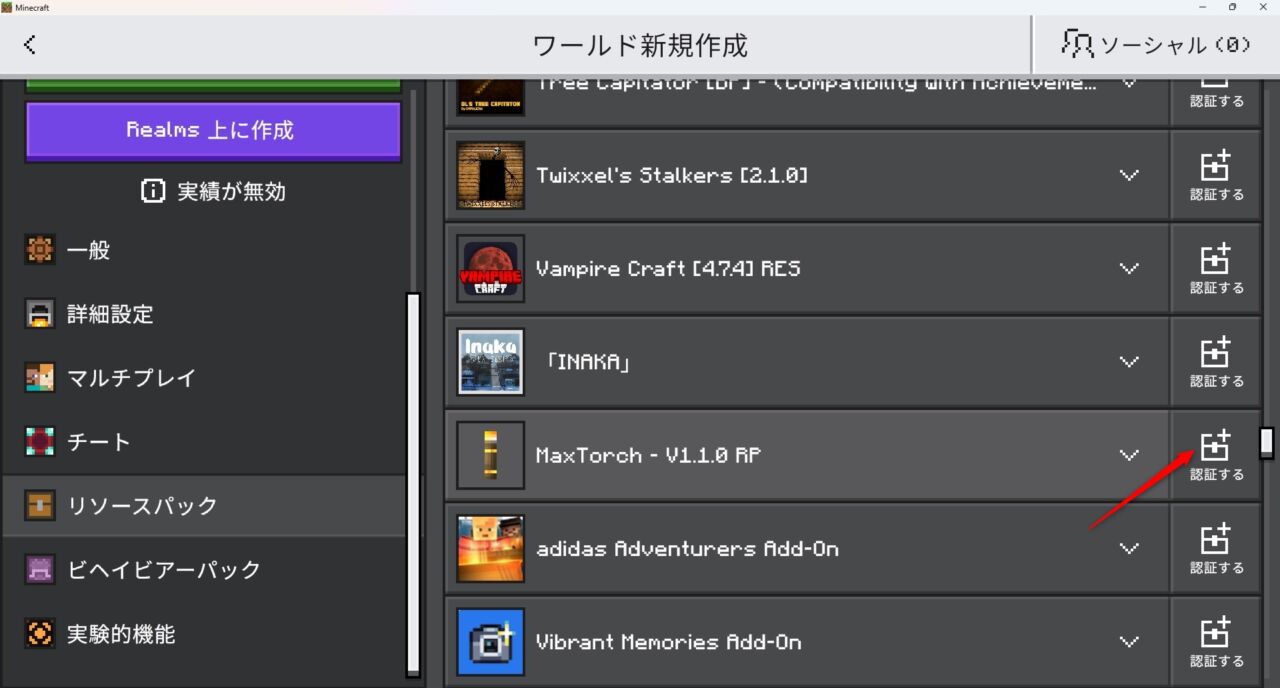Select the リソースパック tab
The image size is (1280, 688).
click(204, 506)
